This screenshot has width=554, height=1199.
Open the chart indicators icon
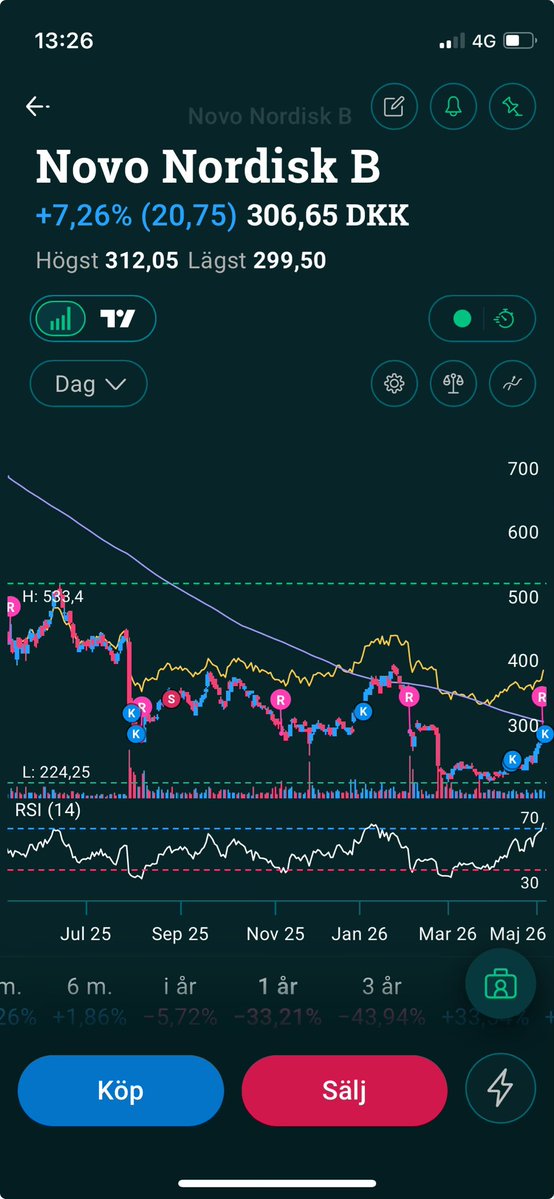click(512, 383)
